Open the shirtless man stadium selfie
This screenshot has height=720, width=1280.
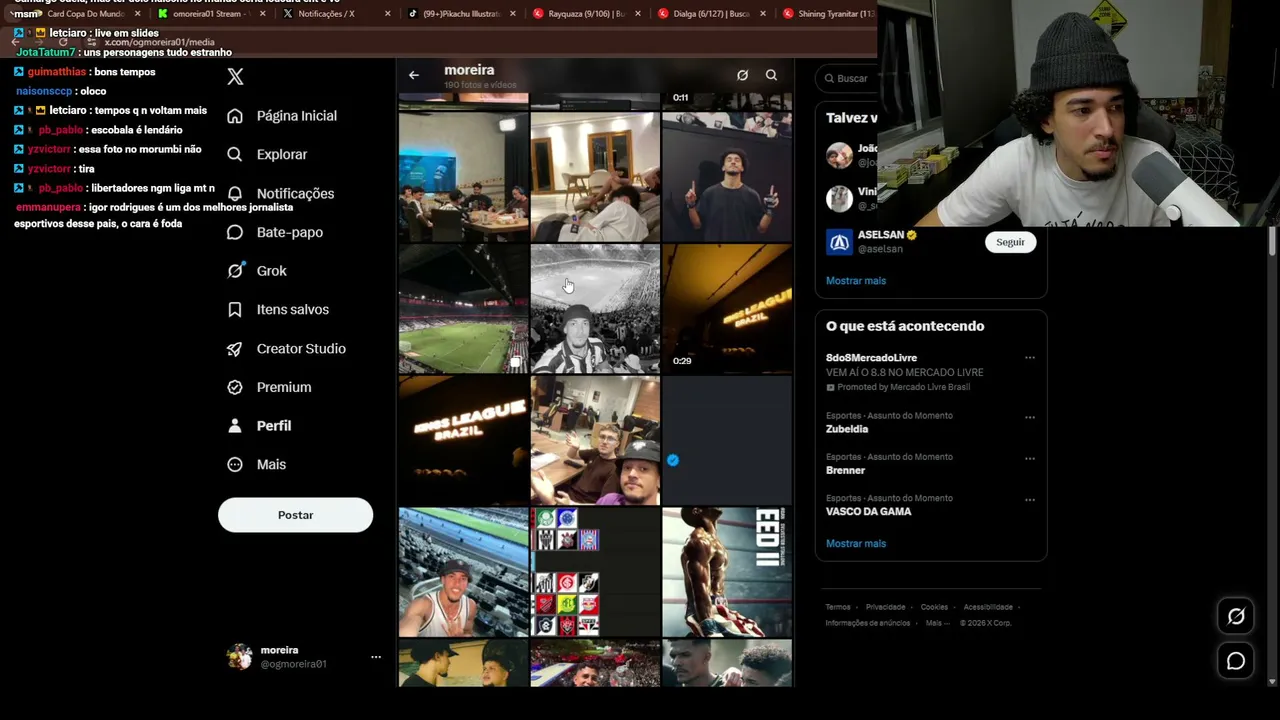(x=463, y=572)
